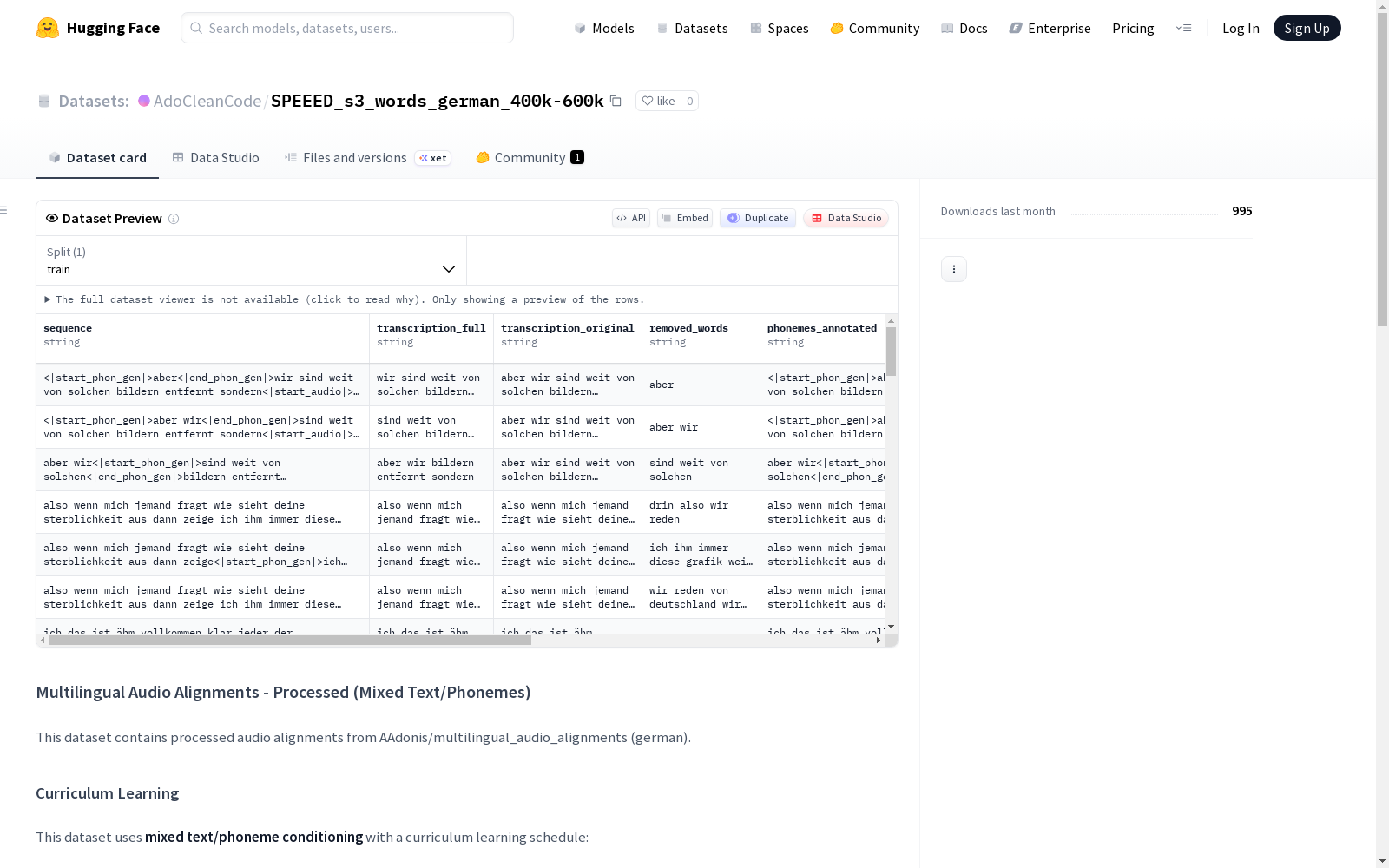This screenshot has height=868, width=1389.
Task: Open the Community nav item
Action: click(875, 28)
